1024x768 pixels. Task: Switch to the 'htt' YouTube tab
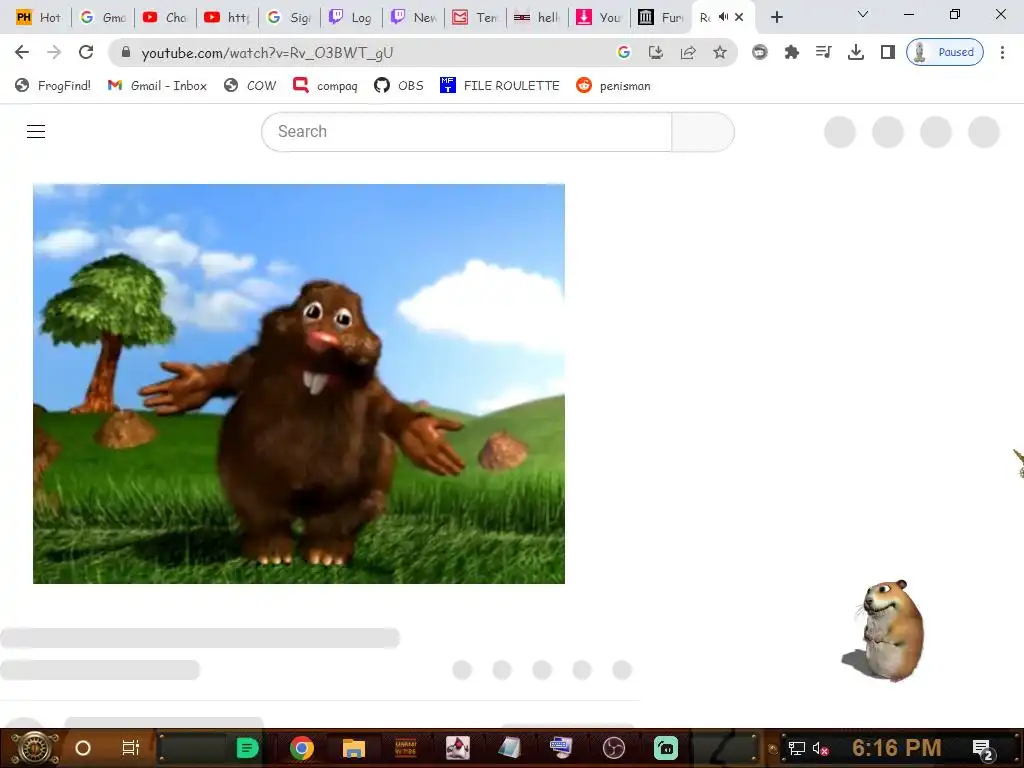pos(227,18)
